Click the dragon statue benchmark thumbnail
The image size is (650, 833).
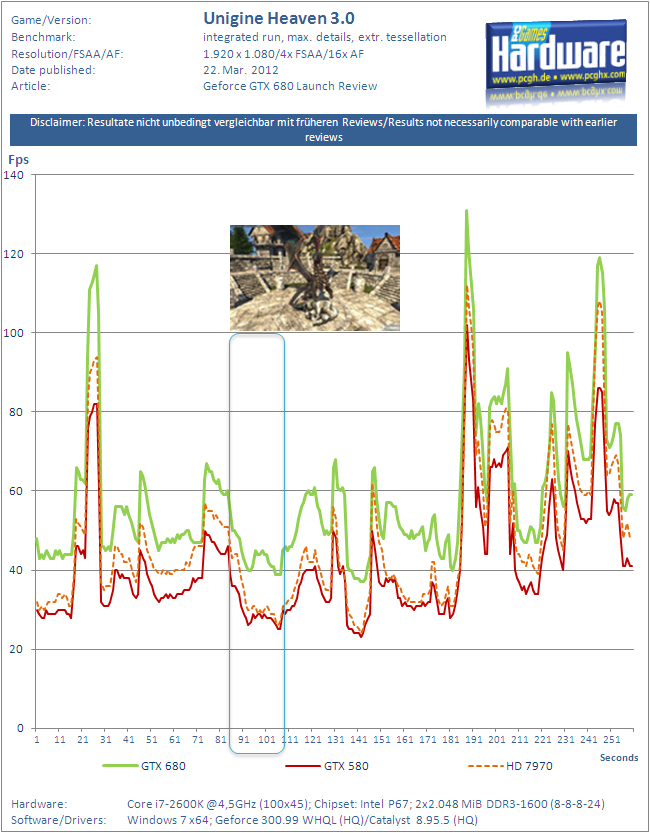315,278
